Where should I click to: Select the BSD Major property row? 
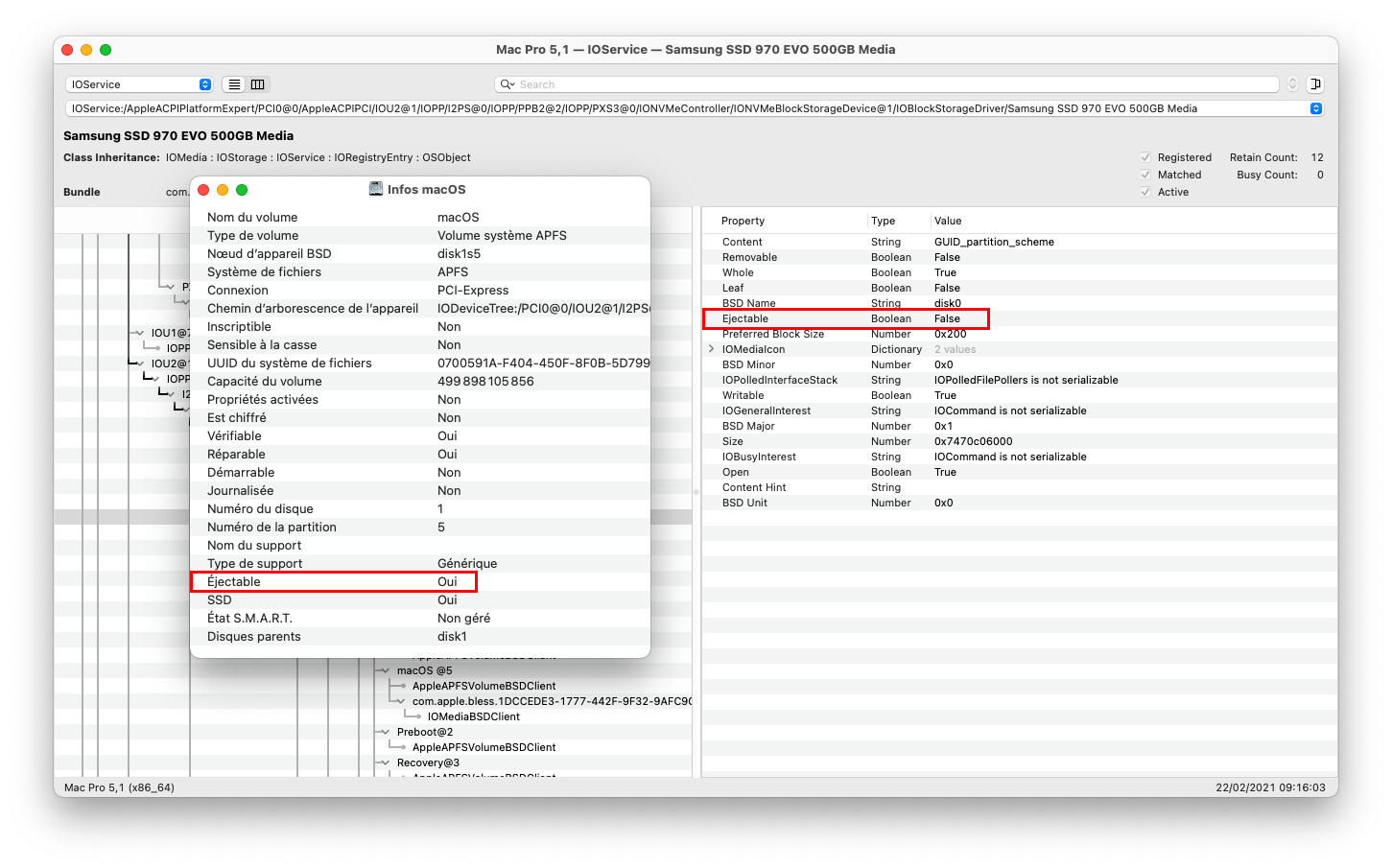click(1020, 426)
